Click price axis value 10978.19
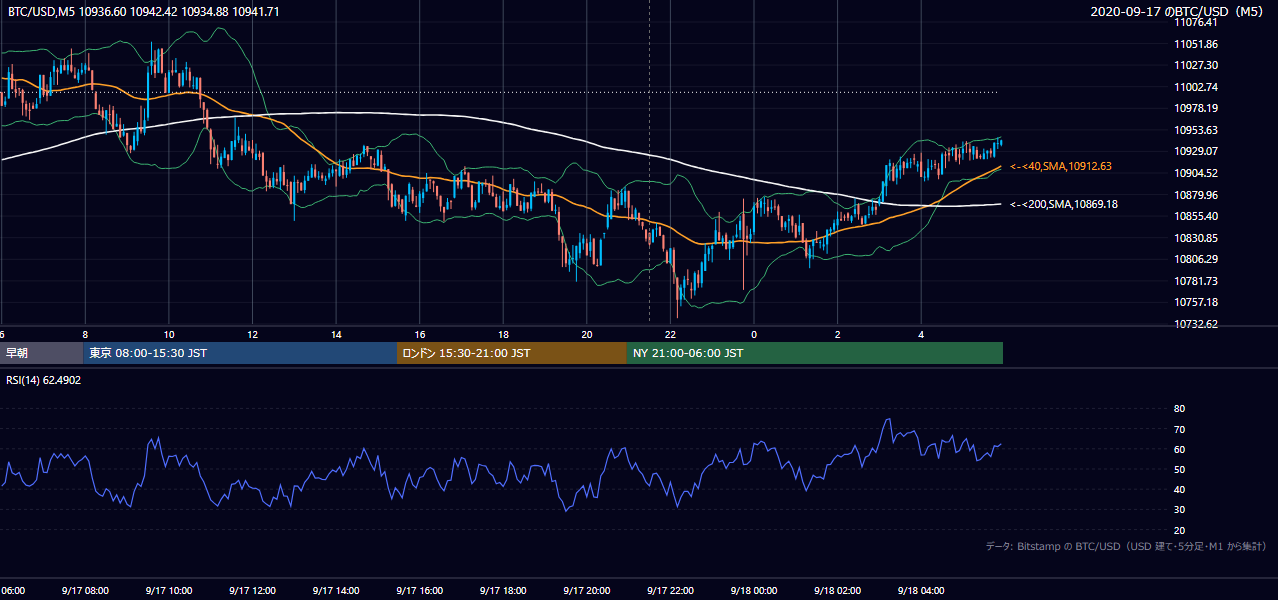Image resolution: width=1278 pixels, height=600 pixels. [1195, 108]
